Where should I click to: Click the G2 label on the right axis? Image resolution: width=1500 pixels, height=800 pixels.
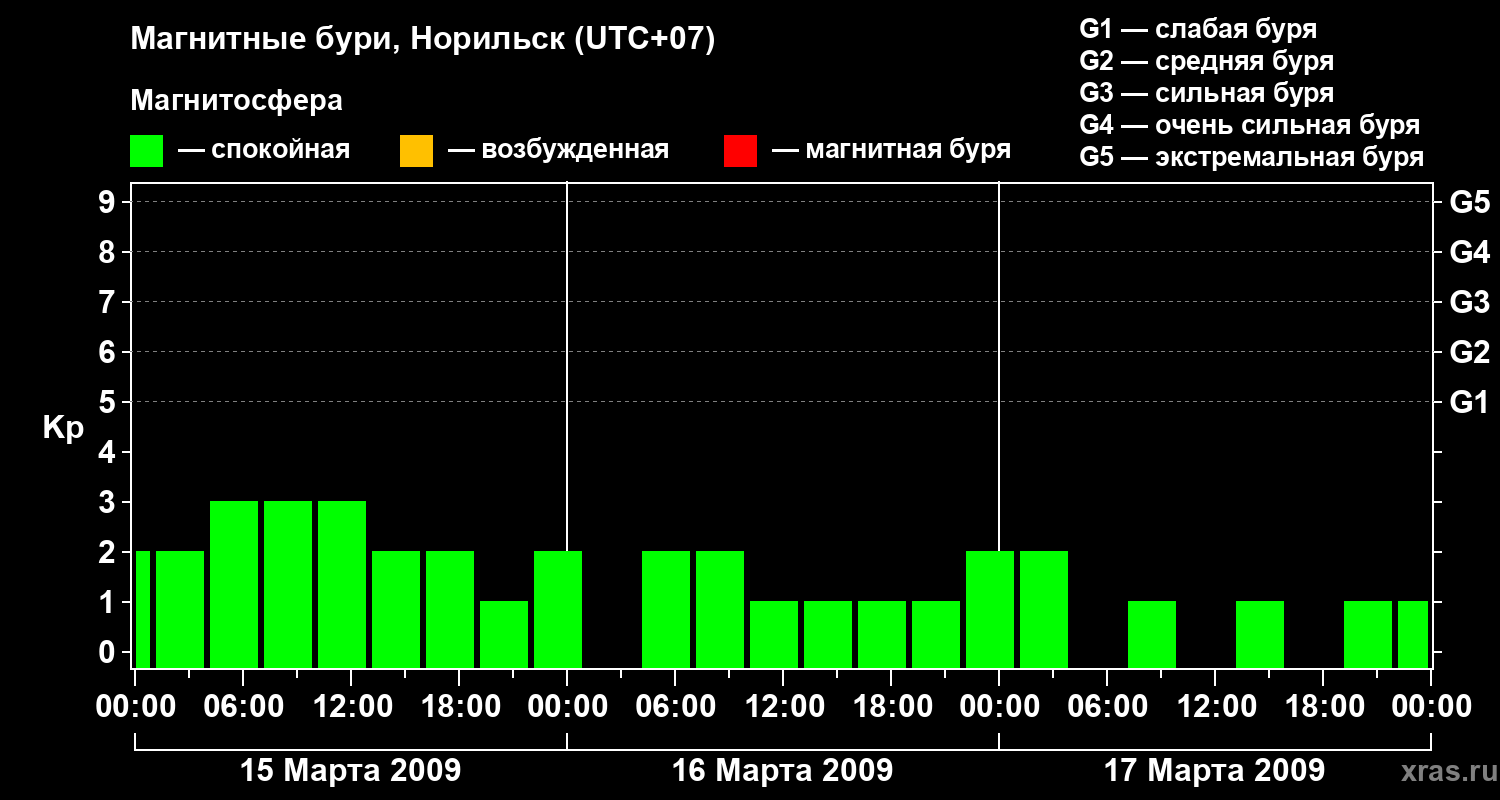click(1469, 352)
